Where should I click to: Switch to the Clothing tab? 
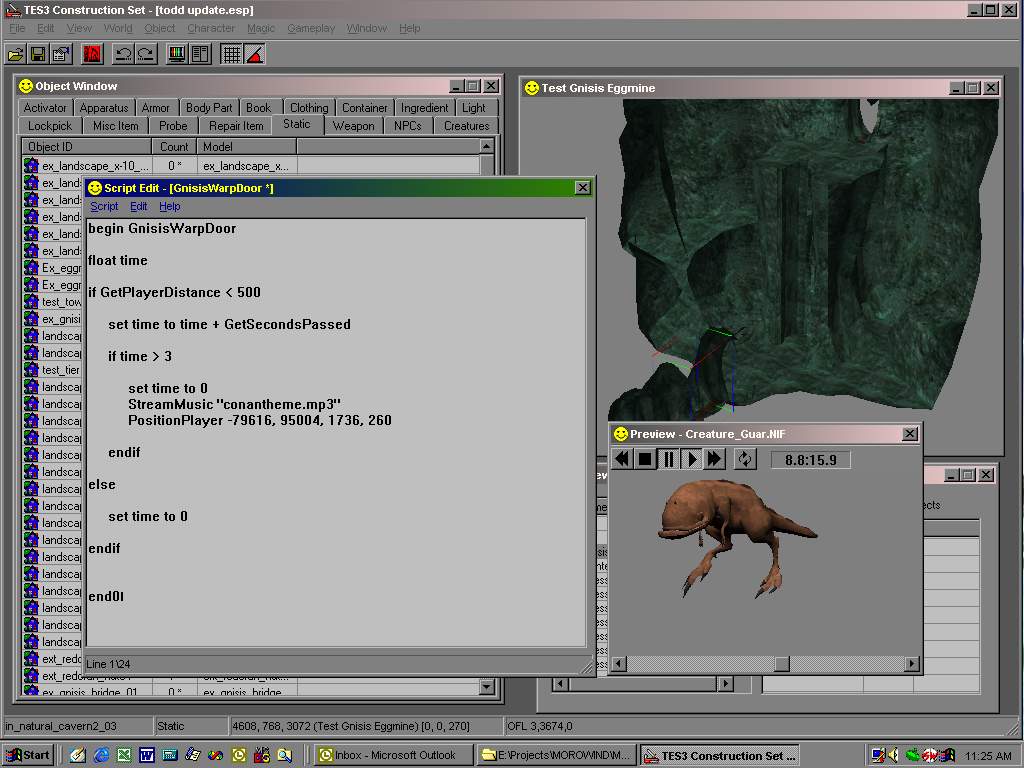pos(309,108)
